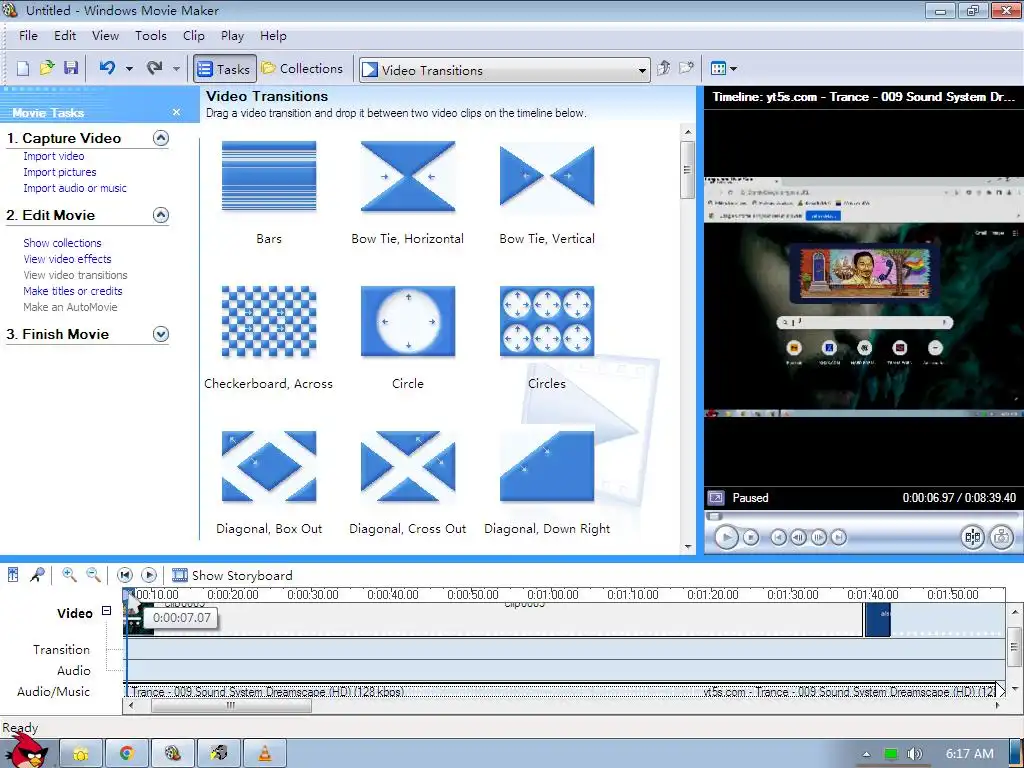The width and height of the screenshot is (1024, 768).
Task: Click the View video effects link
Action: point(67,259)
